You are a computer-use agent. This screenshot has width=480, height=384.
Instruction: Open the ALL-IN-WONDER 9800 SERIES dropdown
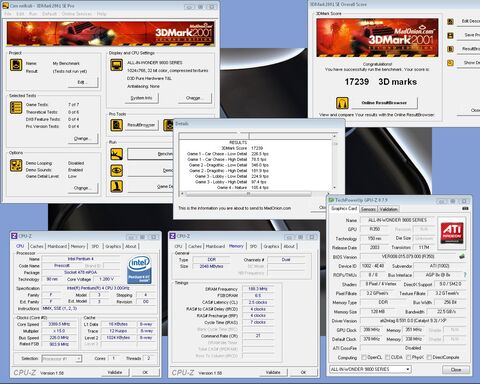[370, 369]
